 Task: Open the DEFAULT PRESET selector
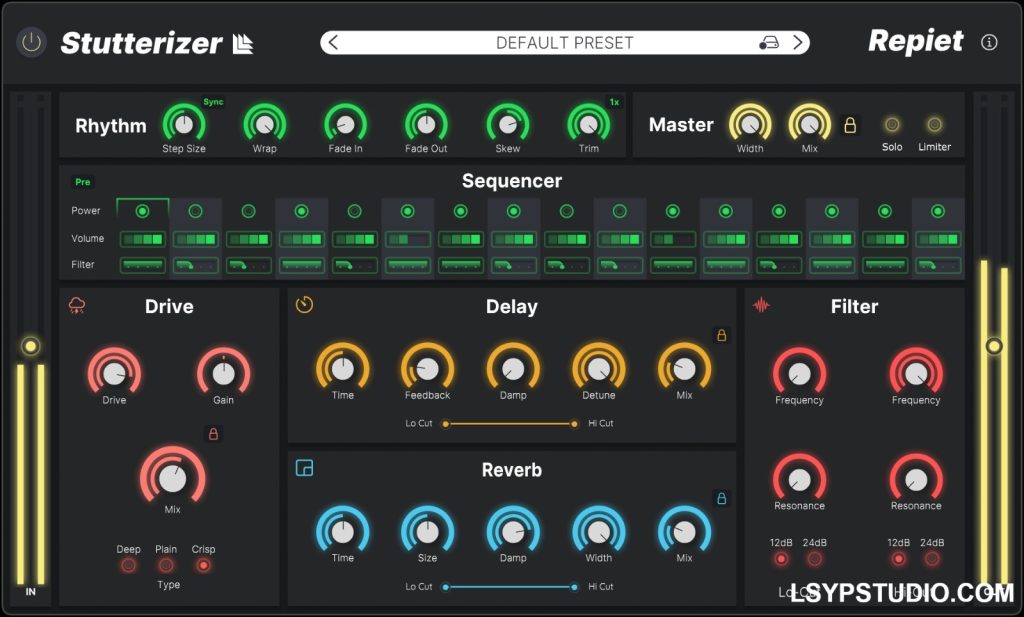pyautogui.click(x=565, y=43)
